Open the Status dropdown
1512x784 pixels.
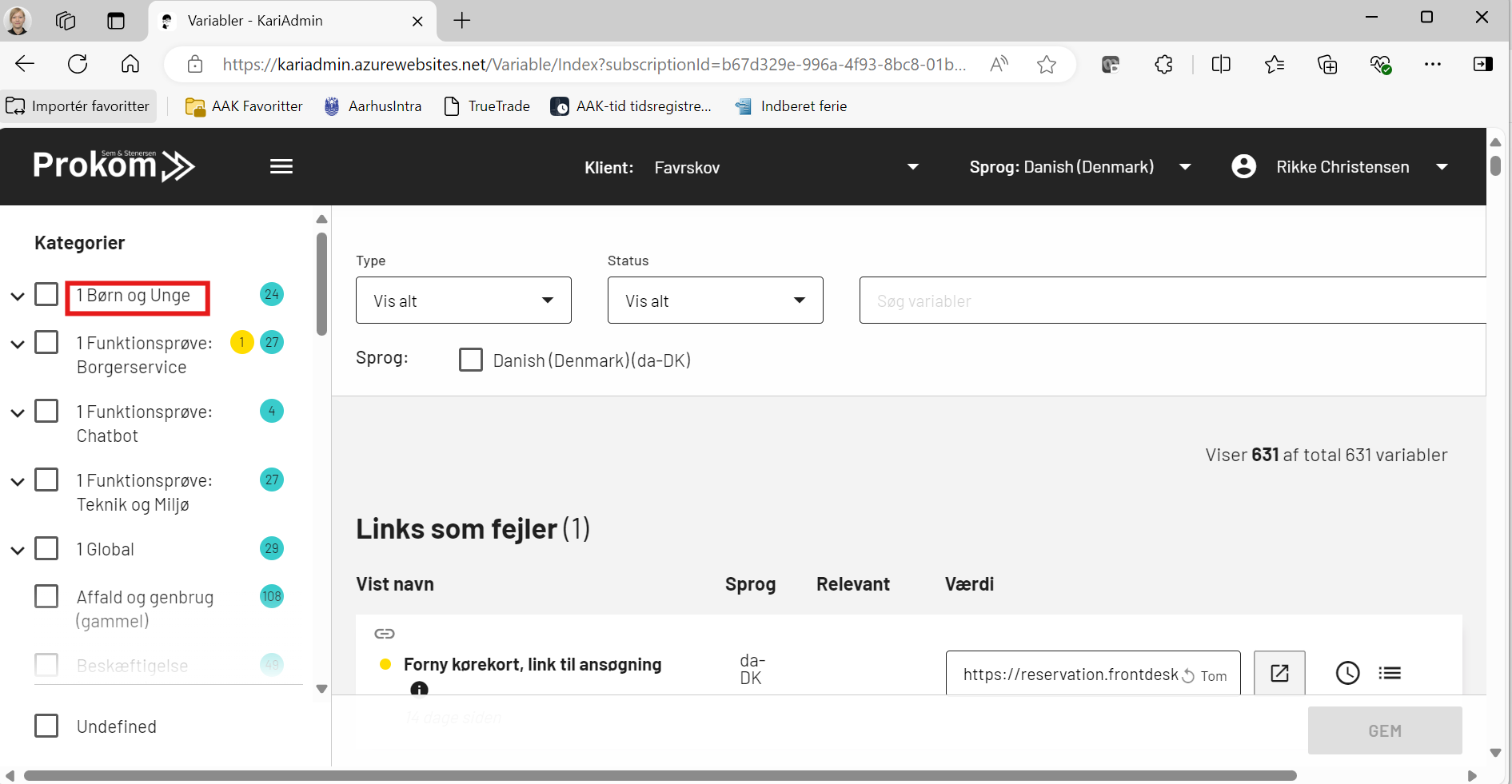[715, 300]
